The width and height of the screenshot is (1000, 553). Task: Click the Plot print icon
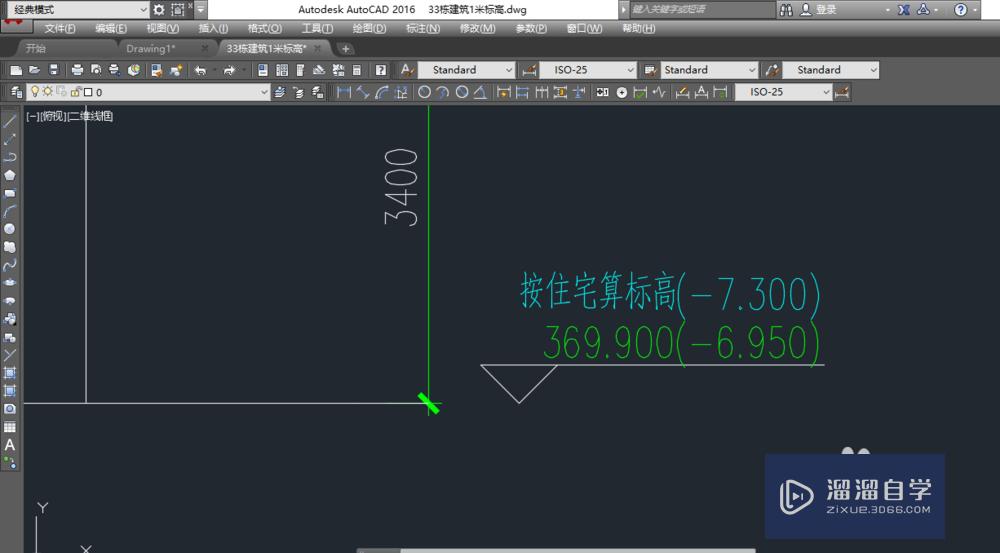[77, 70]
